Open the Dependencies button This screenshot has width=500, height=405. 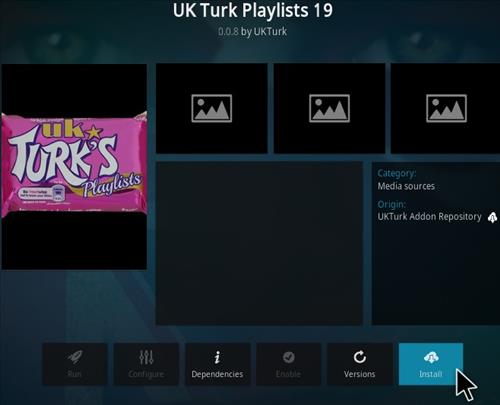pyautogui.click(x=217, y=364)
